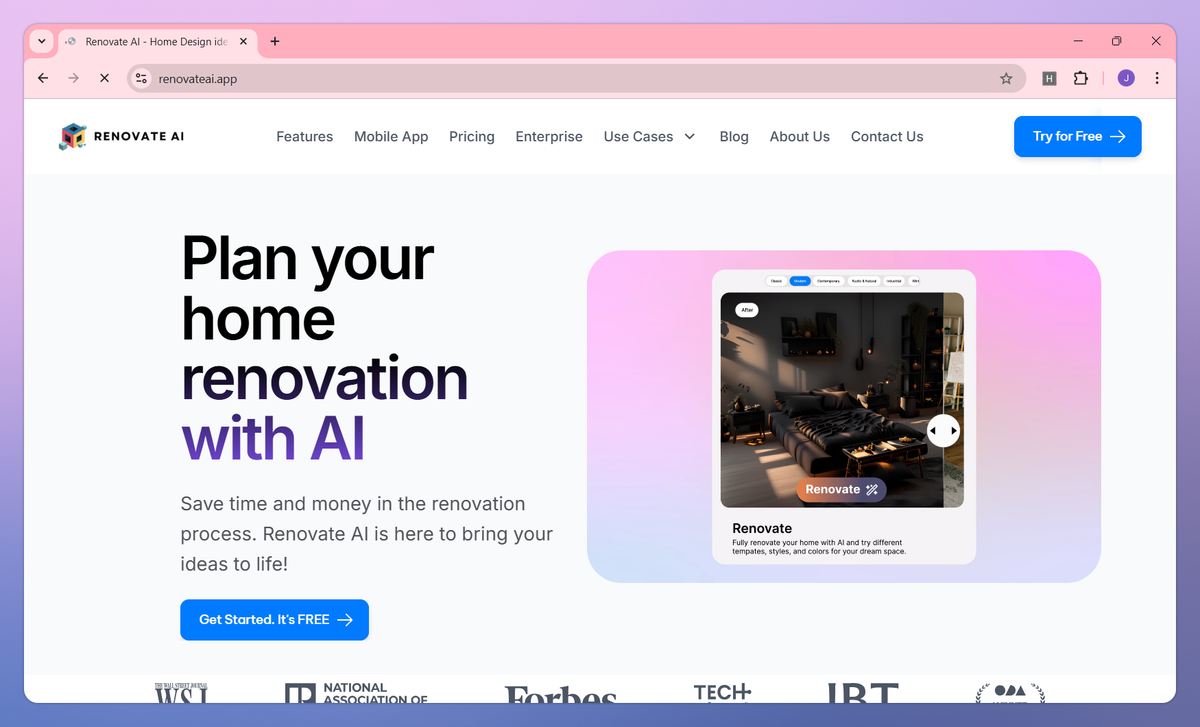This screenshot has height=727, width=1200.
Task: Click the orange Renovate button on image
Action: 841,489
